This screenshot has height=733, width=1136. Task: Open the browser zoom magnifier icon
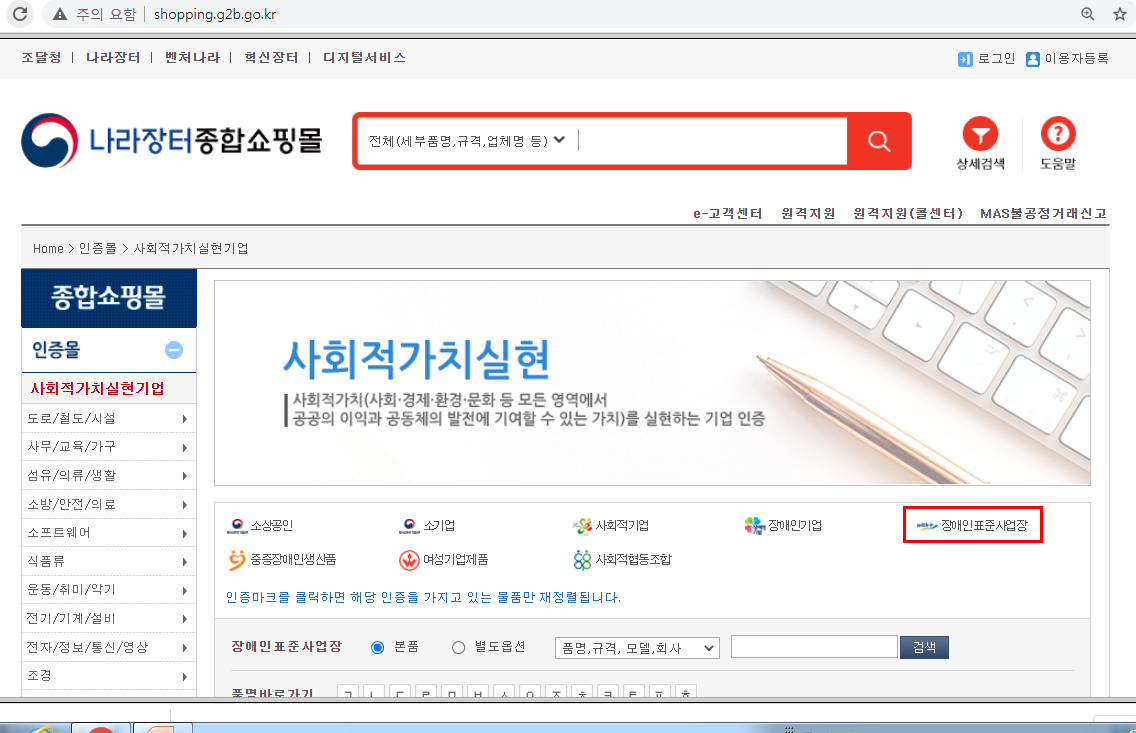pos(1087,14)
